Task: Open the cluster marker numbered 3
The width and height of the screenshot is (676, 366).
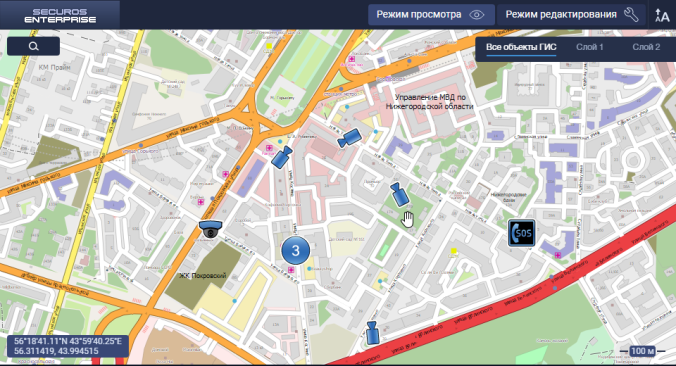Action: 295,250
